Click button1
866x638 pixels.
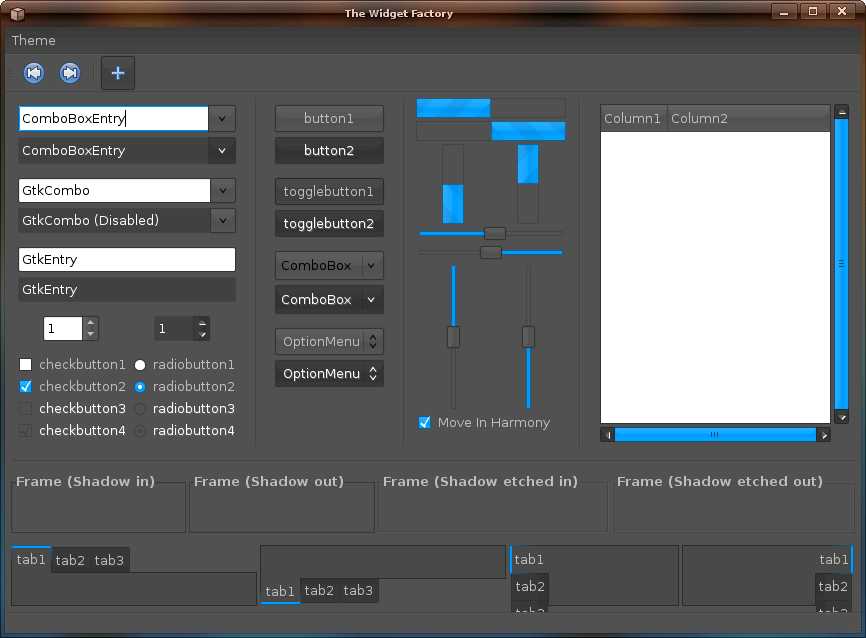pos(329,119)
